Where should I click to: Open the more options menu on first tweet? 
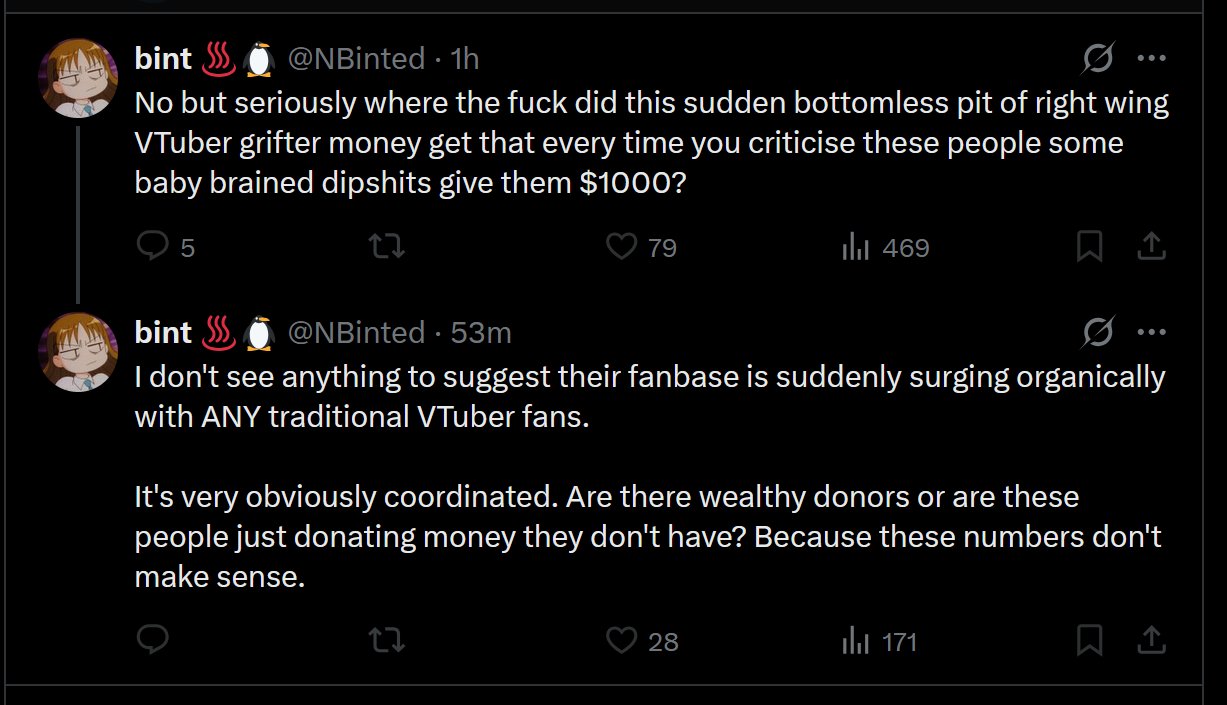point(1152,59)
